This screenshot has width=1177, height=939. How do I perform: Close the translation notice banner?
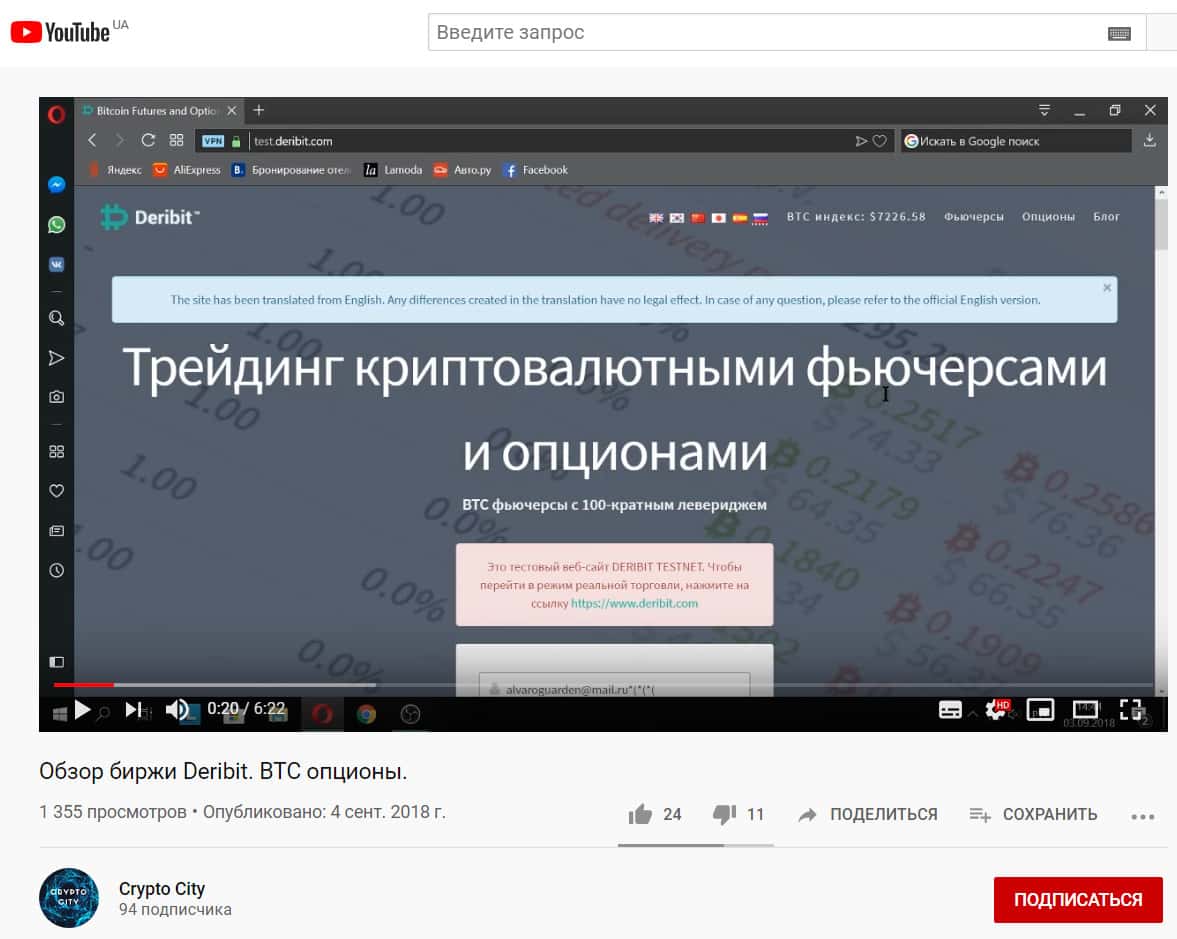1106,287
